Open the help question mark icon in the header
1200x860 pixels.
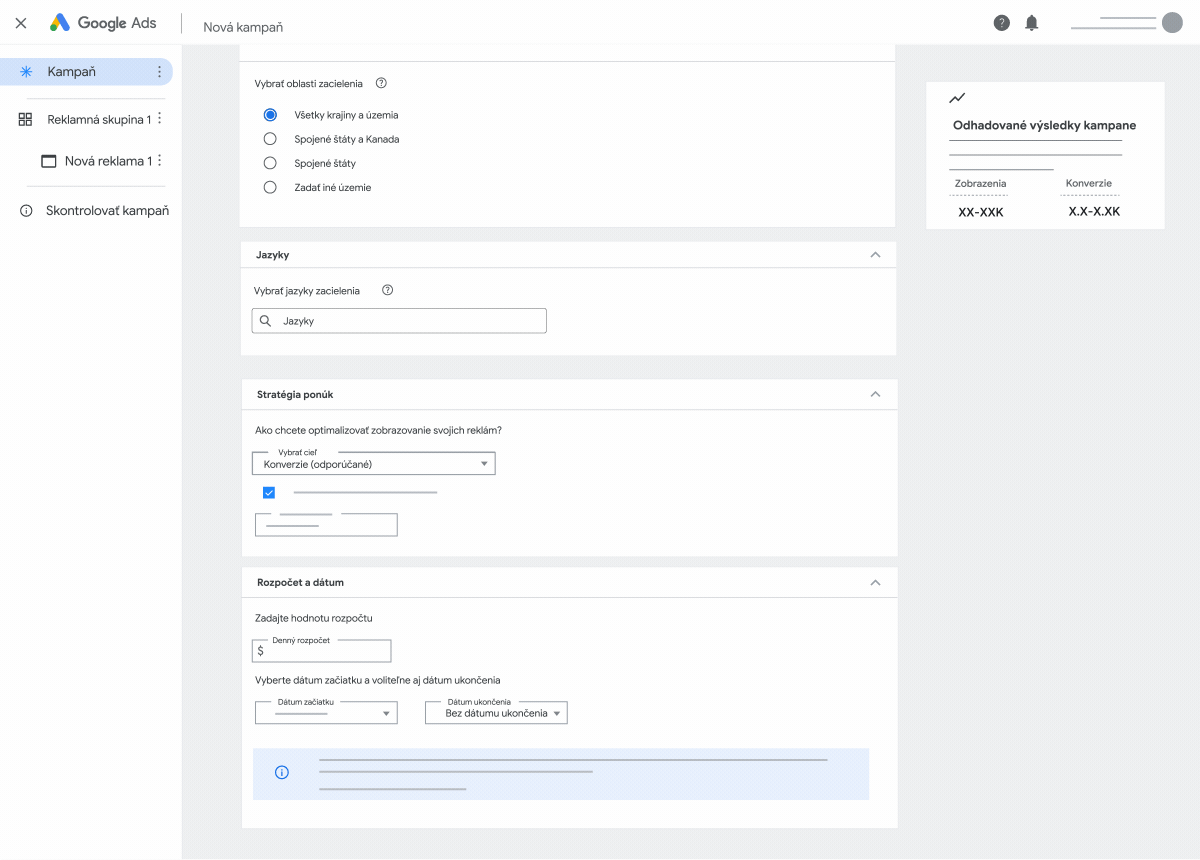coord(1002,23)
